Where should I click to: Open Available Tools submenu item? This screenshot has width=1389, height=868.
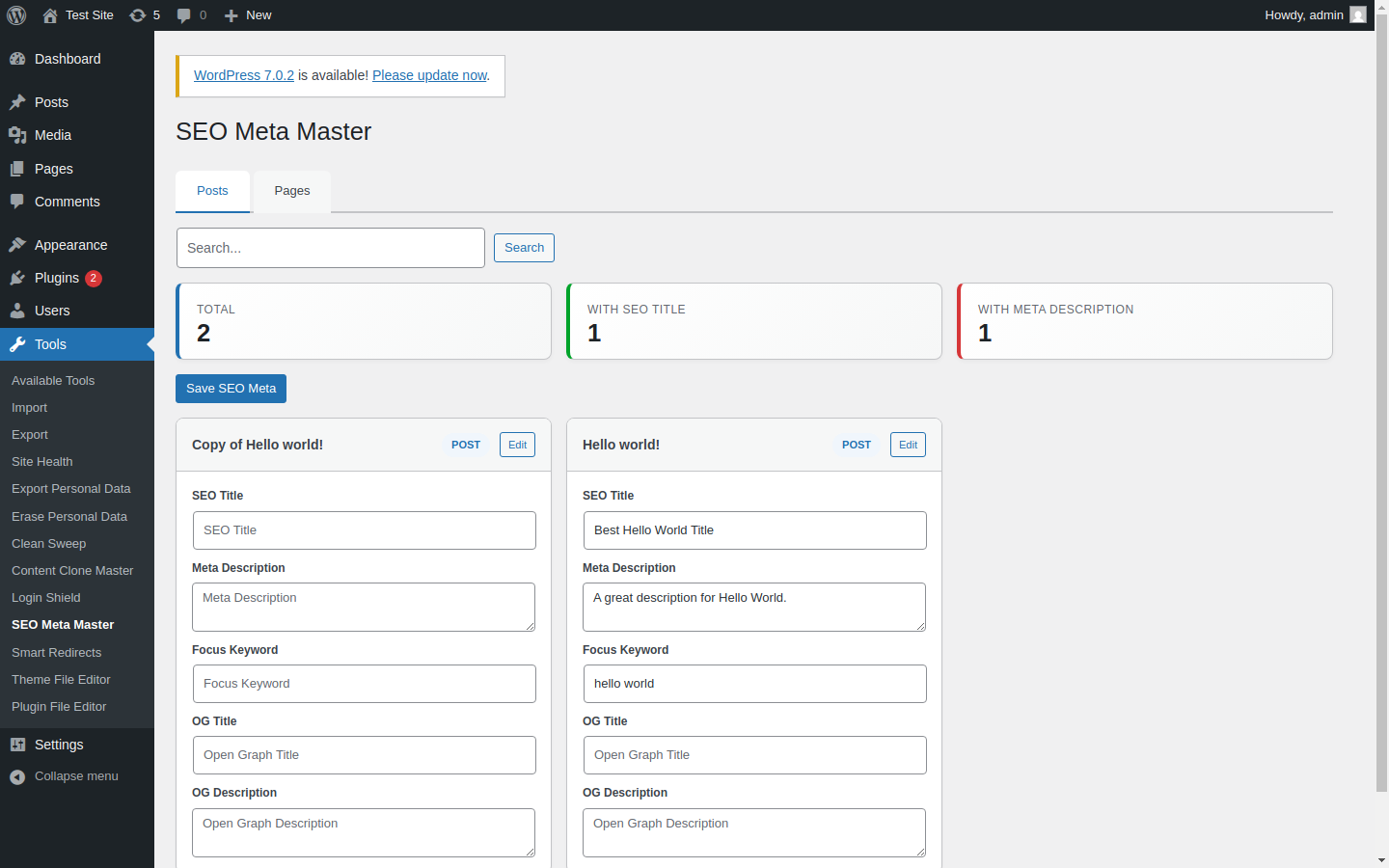tap(53, 381)
